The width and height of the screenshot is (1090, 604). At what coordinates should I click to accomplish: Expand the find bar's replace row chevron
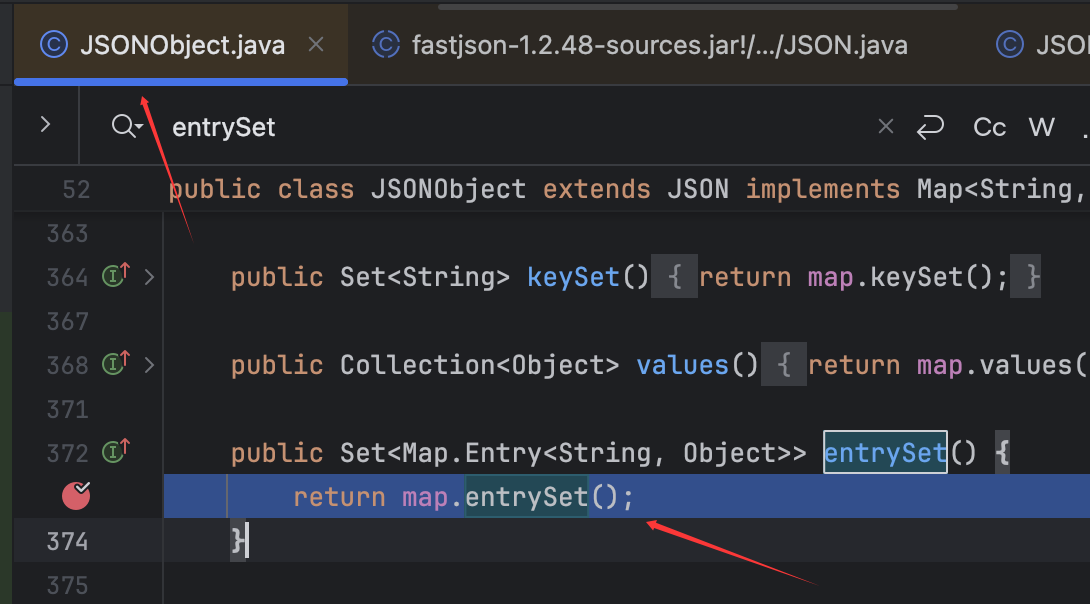click(x=46, y=125)
